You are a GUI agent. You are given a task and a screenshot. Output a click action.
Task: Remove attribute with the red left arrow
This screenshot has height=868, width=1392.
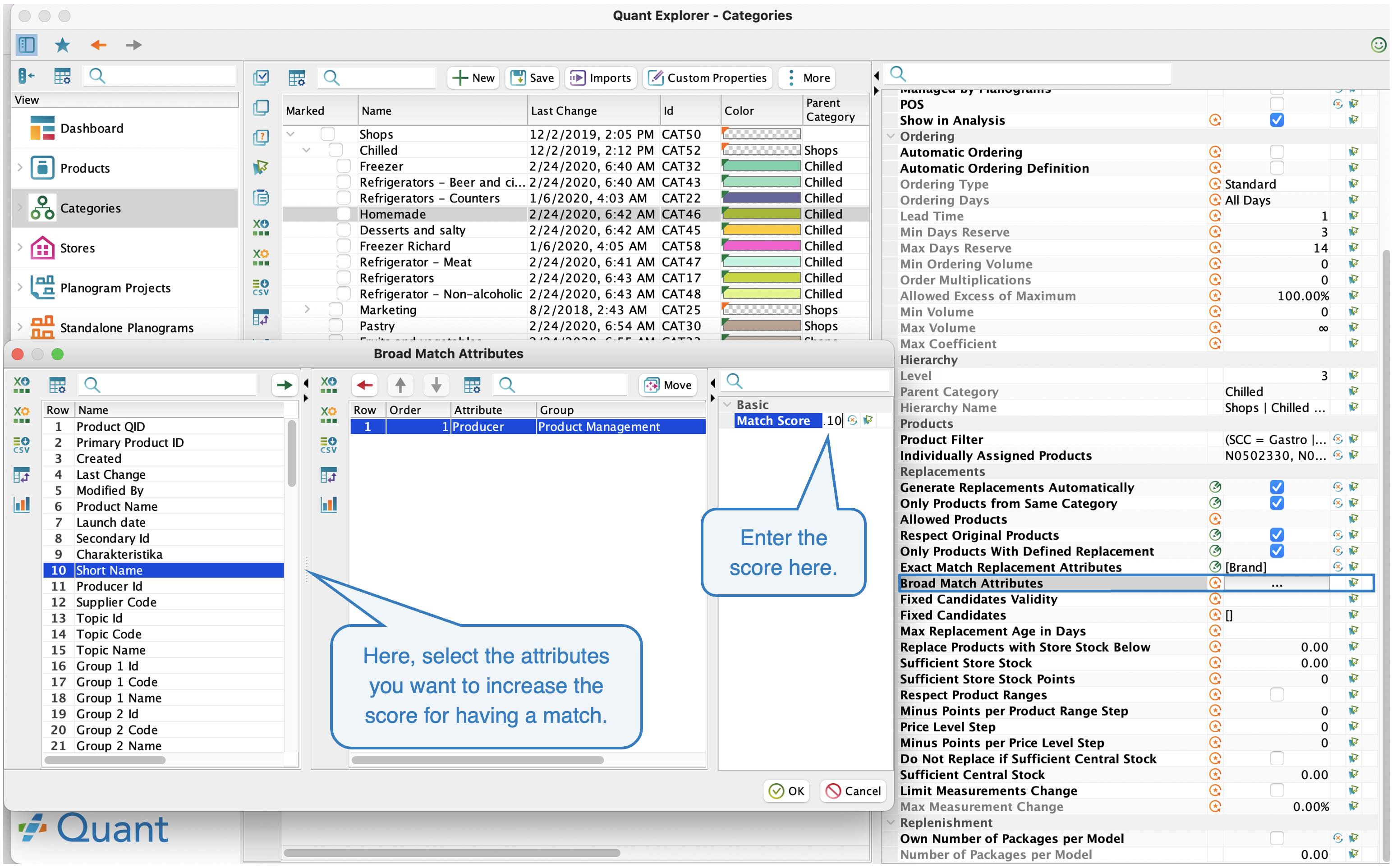(x=364, y=385)
